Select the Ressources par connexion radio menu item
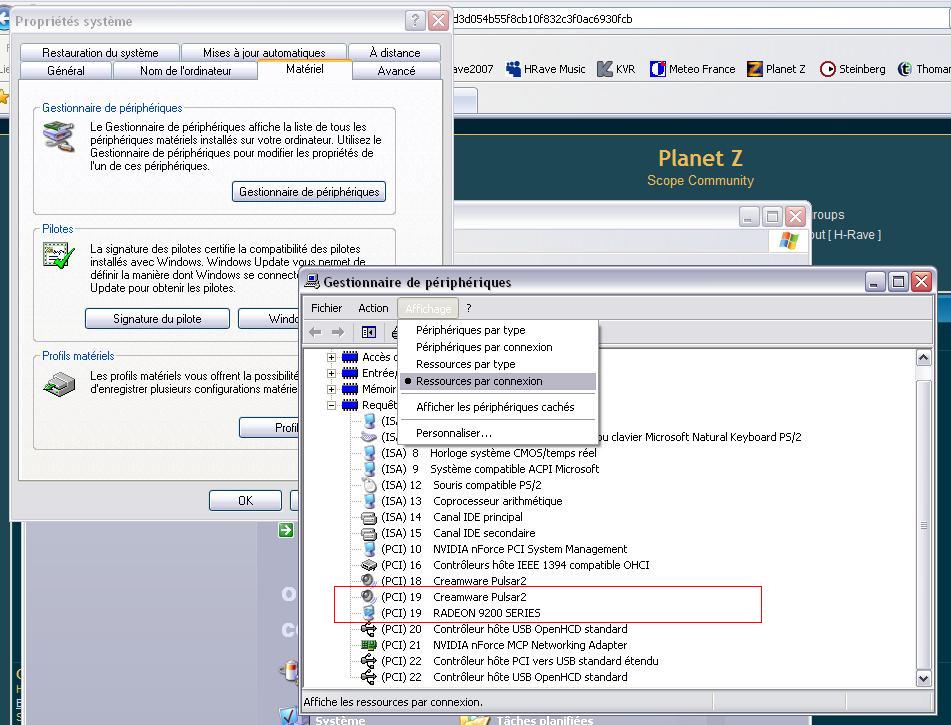The width and height of the screenshot is (951, 725). coord(498,381)
